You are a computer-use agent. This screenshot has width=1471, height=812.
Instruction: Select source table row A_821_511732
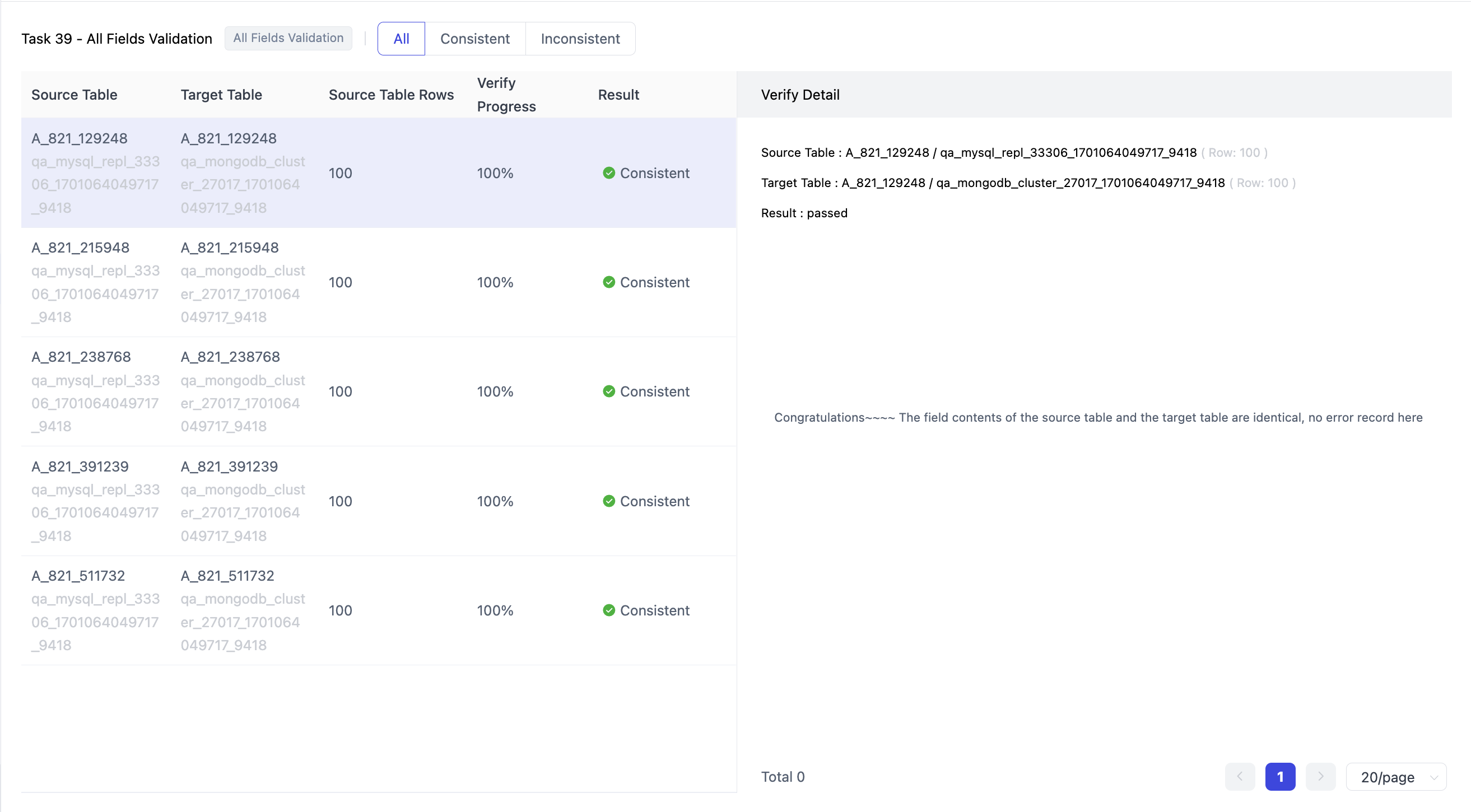click(78, 576)
